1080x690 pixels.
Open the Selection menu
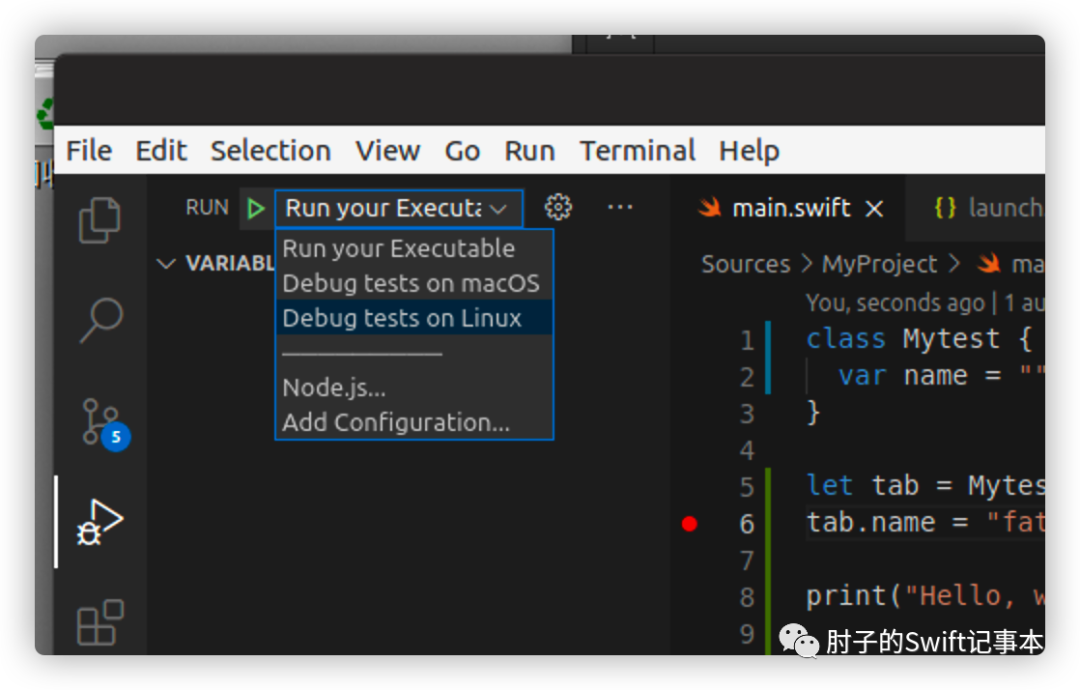coord(270,151)
